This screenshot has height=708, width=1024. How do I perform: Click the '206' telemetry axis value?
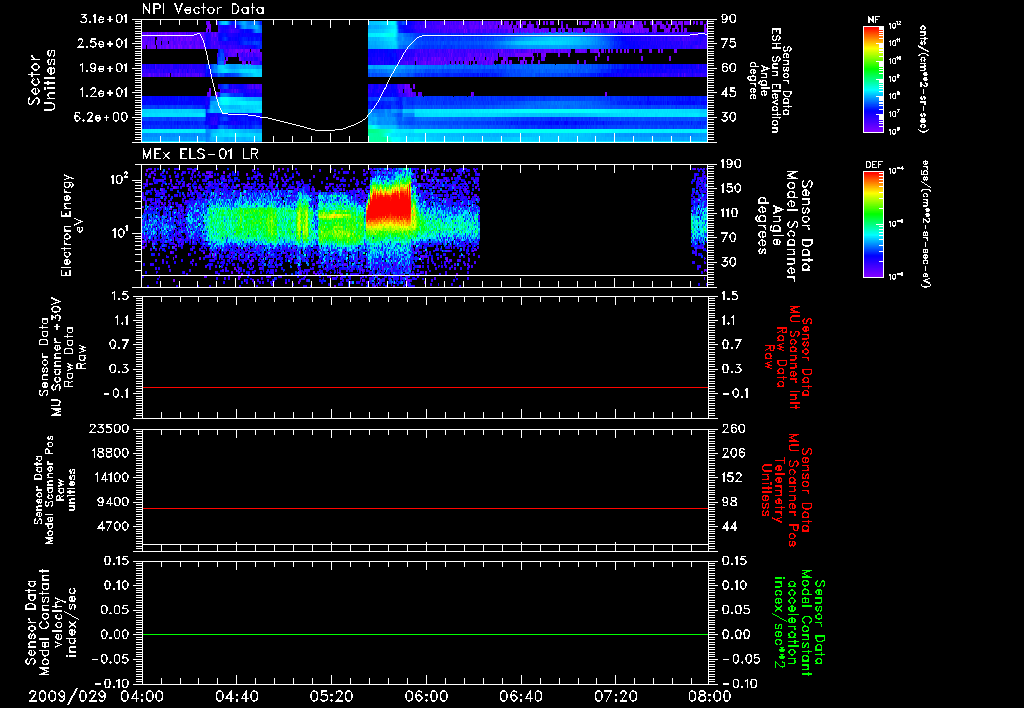coord(733,453)
